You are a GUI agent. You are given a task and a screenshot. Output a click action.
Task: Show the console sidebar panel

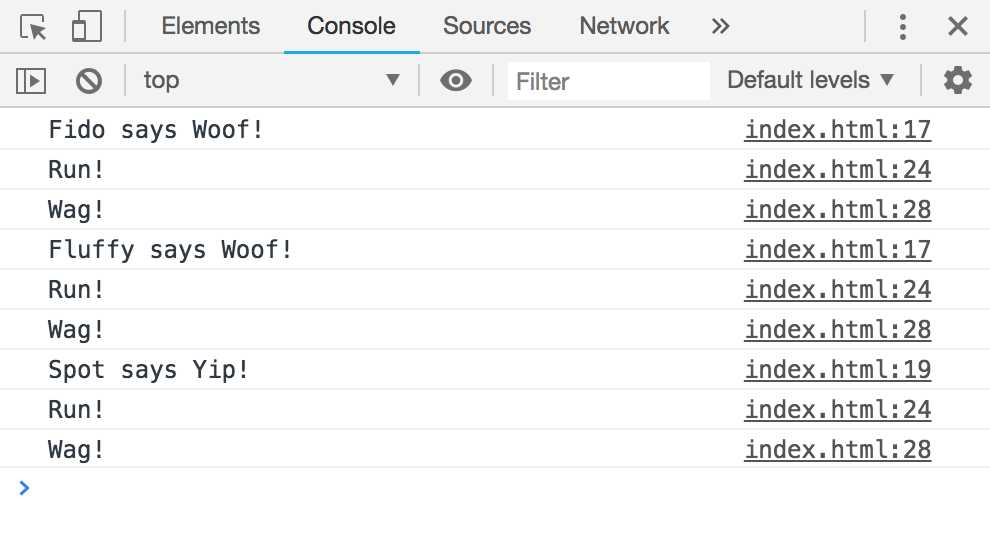point(33,80)
